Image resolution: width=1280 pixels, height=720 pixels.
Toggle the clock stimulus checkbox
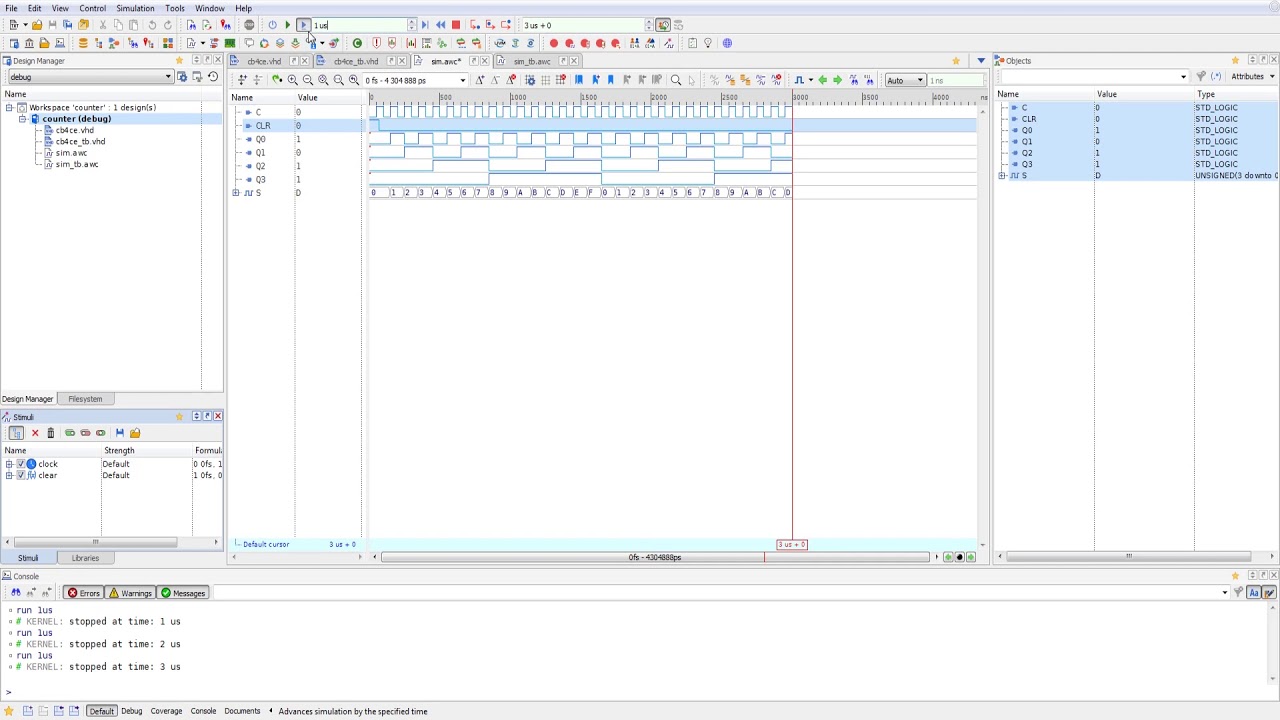pyautogui.click(x=20, y=464)
